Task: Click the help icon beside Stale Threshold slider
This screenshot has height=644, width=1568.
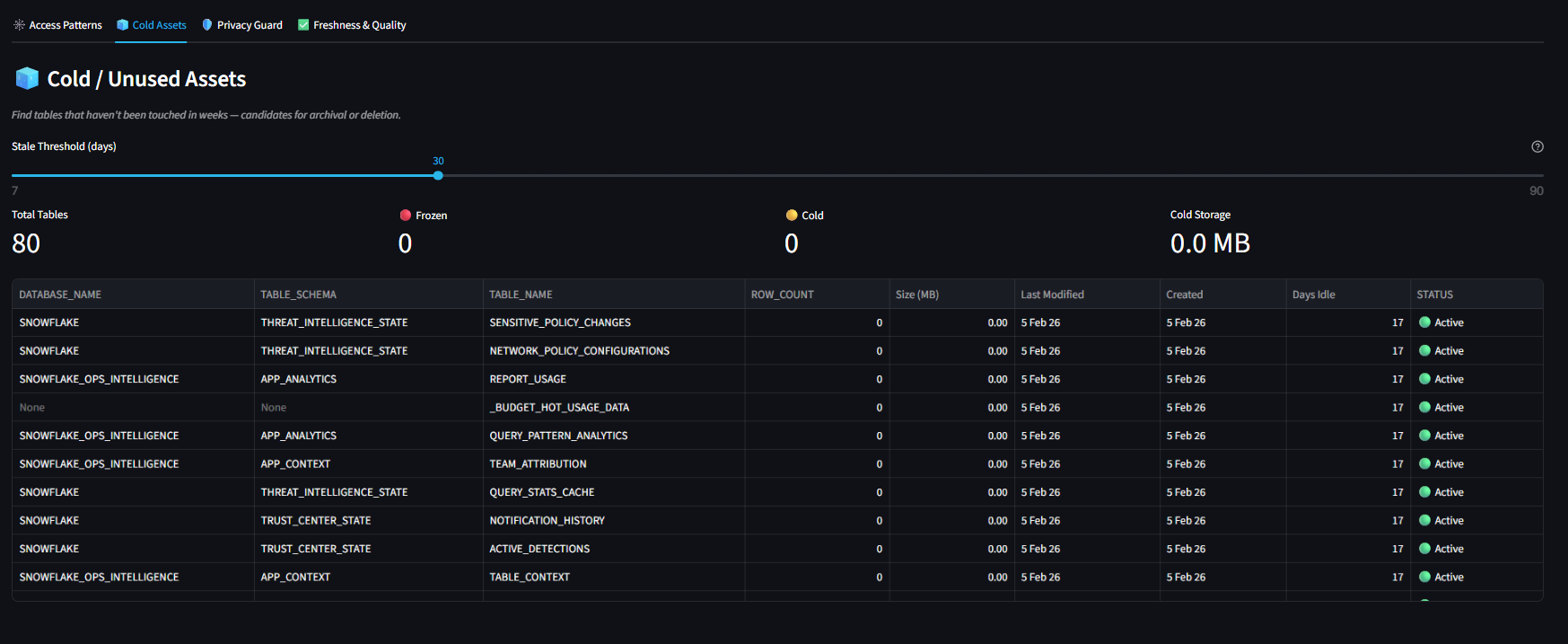Action: (x=1537, y=146)
